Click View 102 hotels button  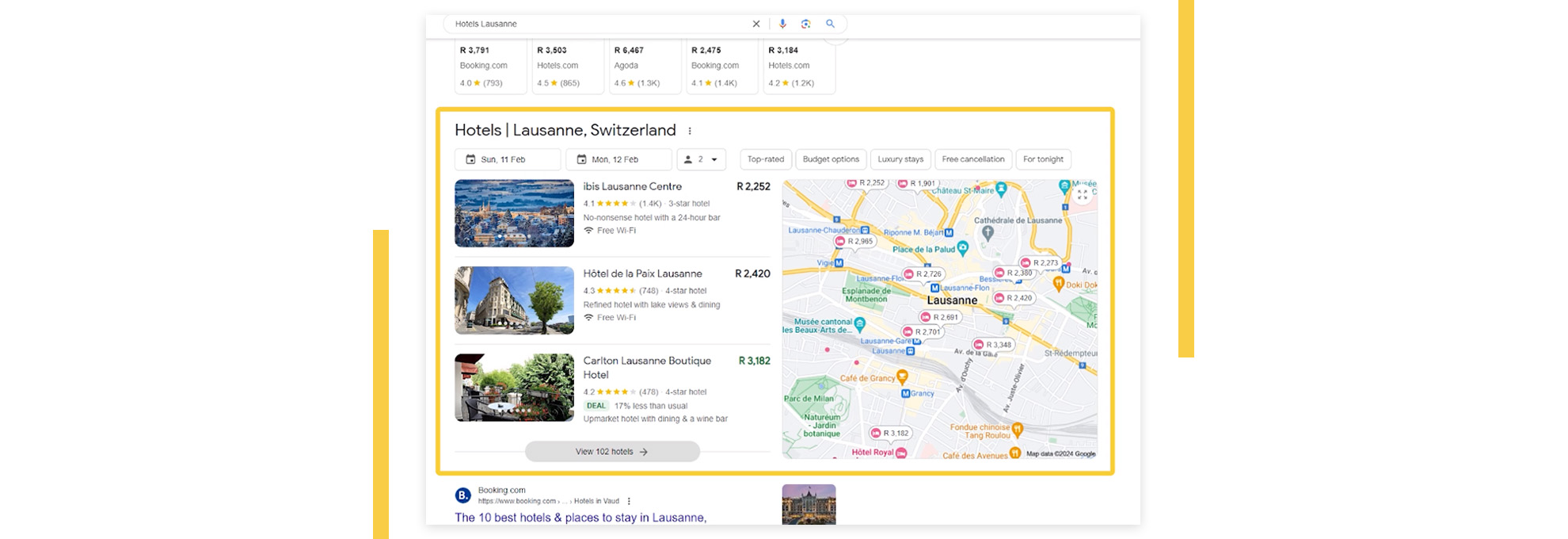pos(612,452)
